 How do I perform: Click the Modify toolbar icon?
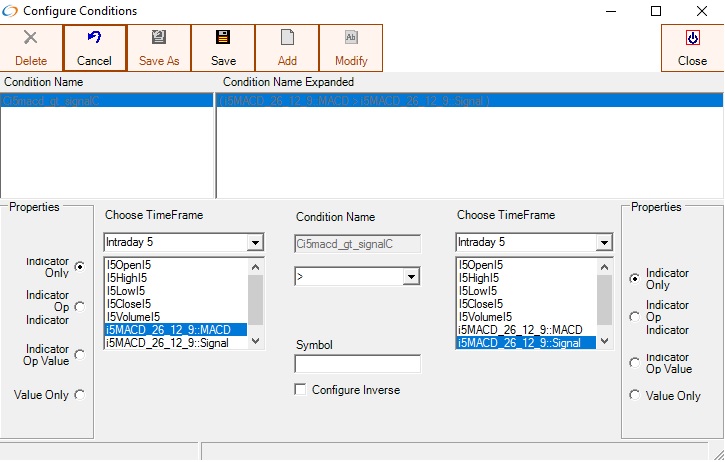tap(351, 38)
